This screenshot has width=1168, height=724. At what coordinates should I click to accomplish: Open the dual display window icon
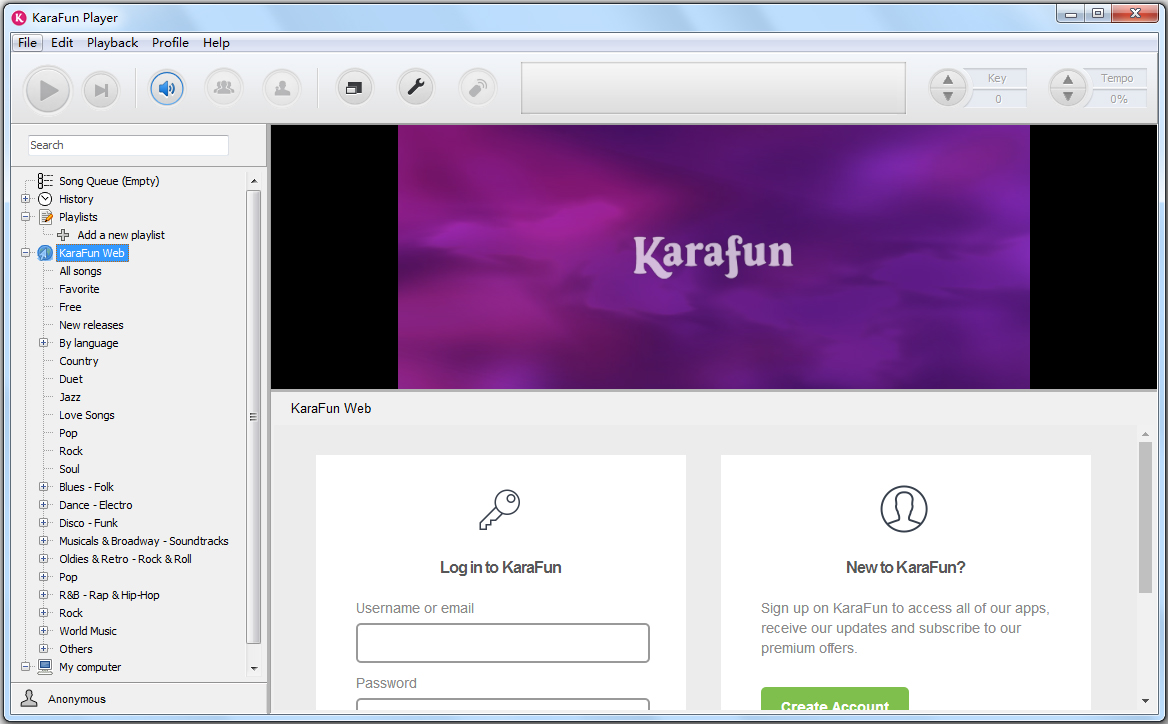click(355, 89)
